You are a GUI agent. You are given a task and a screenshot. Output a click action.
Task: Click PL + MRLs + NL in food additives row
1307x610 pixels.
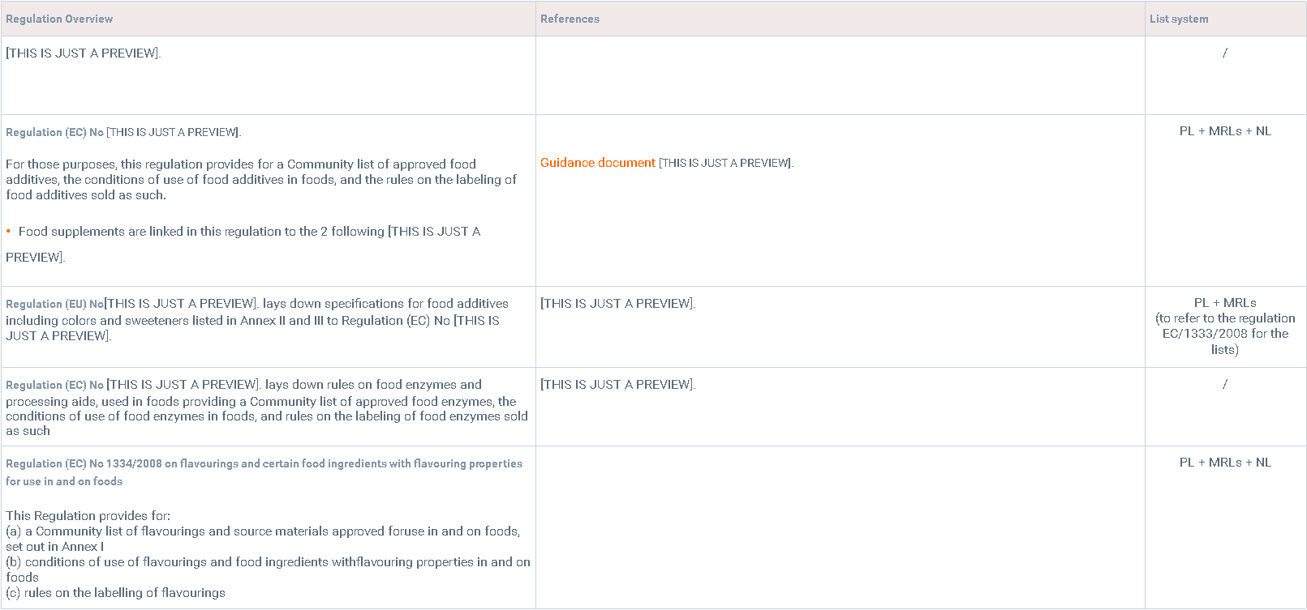pyautogui.click(x=1225, y=132)
